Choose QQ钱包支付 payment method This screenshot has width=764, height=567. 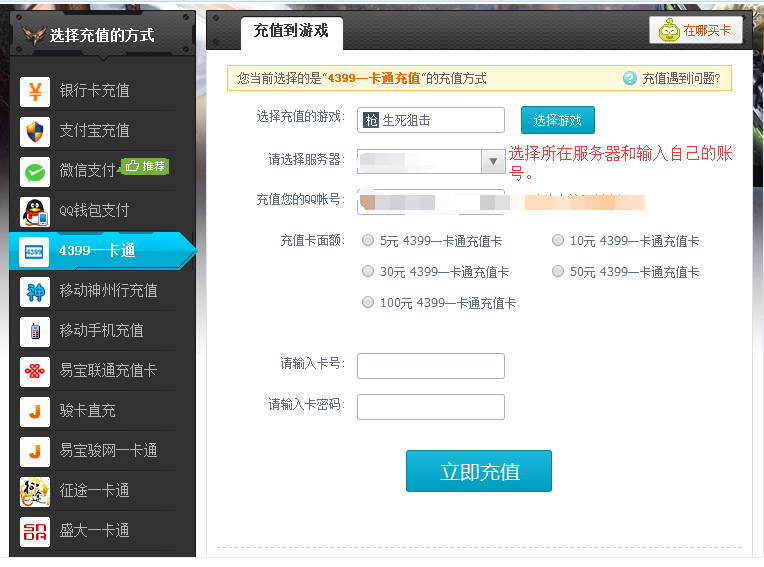102,211
